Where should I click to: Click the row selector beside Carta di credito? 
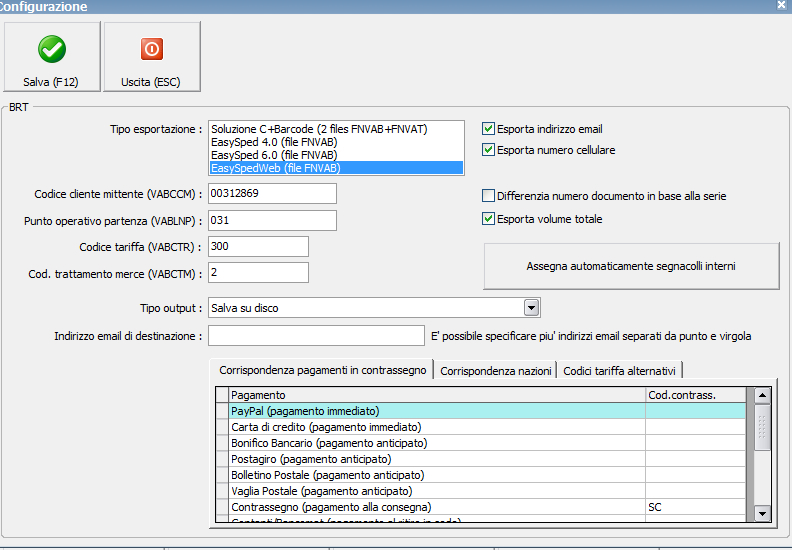tap(222, 427)
